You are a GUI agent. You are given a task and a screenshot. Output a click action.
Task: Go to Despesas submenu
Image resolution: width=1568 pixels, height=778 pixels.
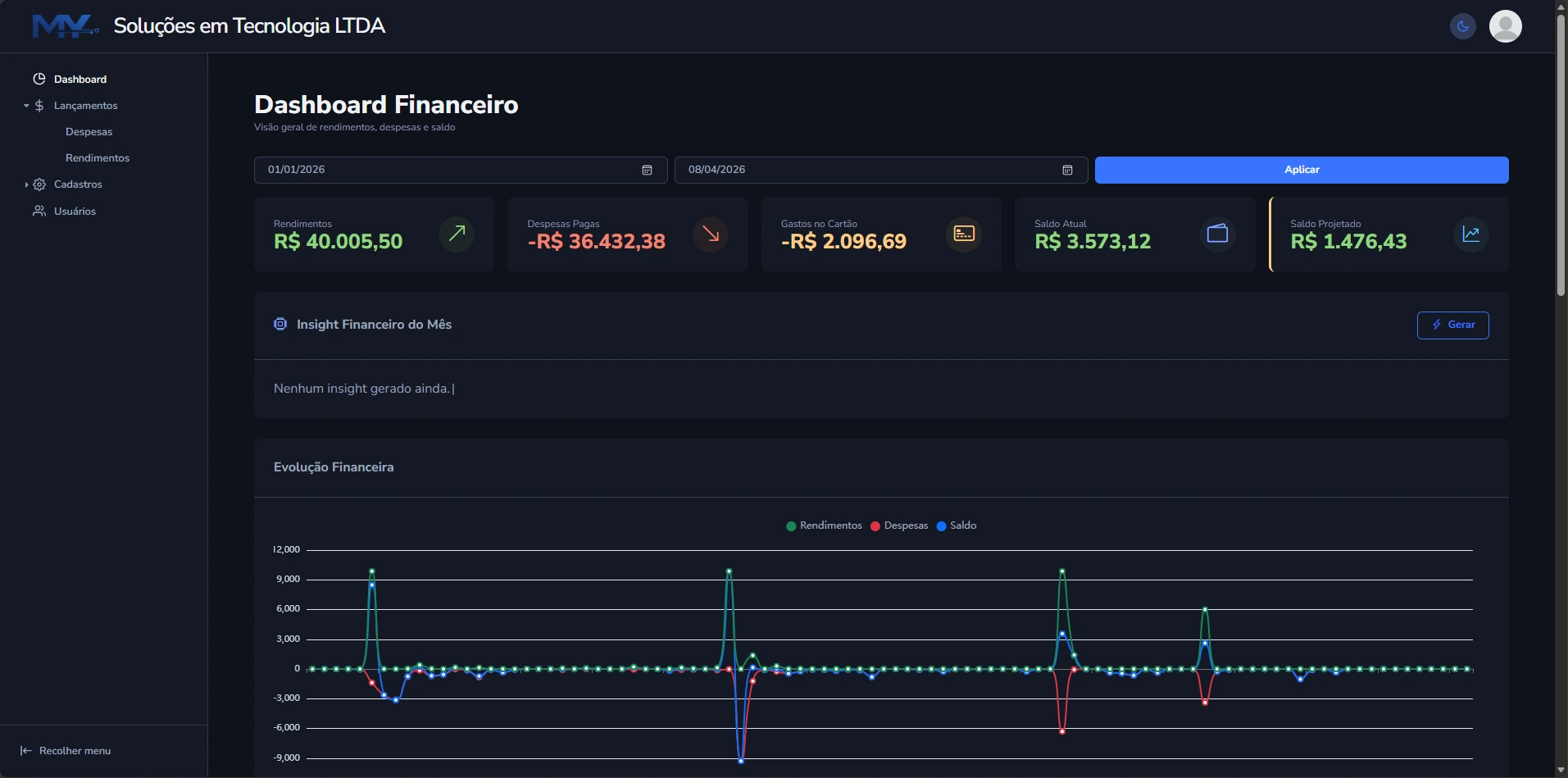click(x=89, y=132)
